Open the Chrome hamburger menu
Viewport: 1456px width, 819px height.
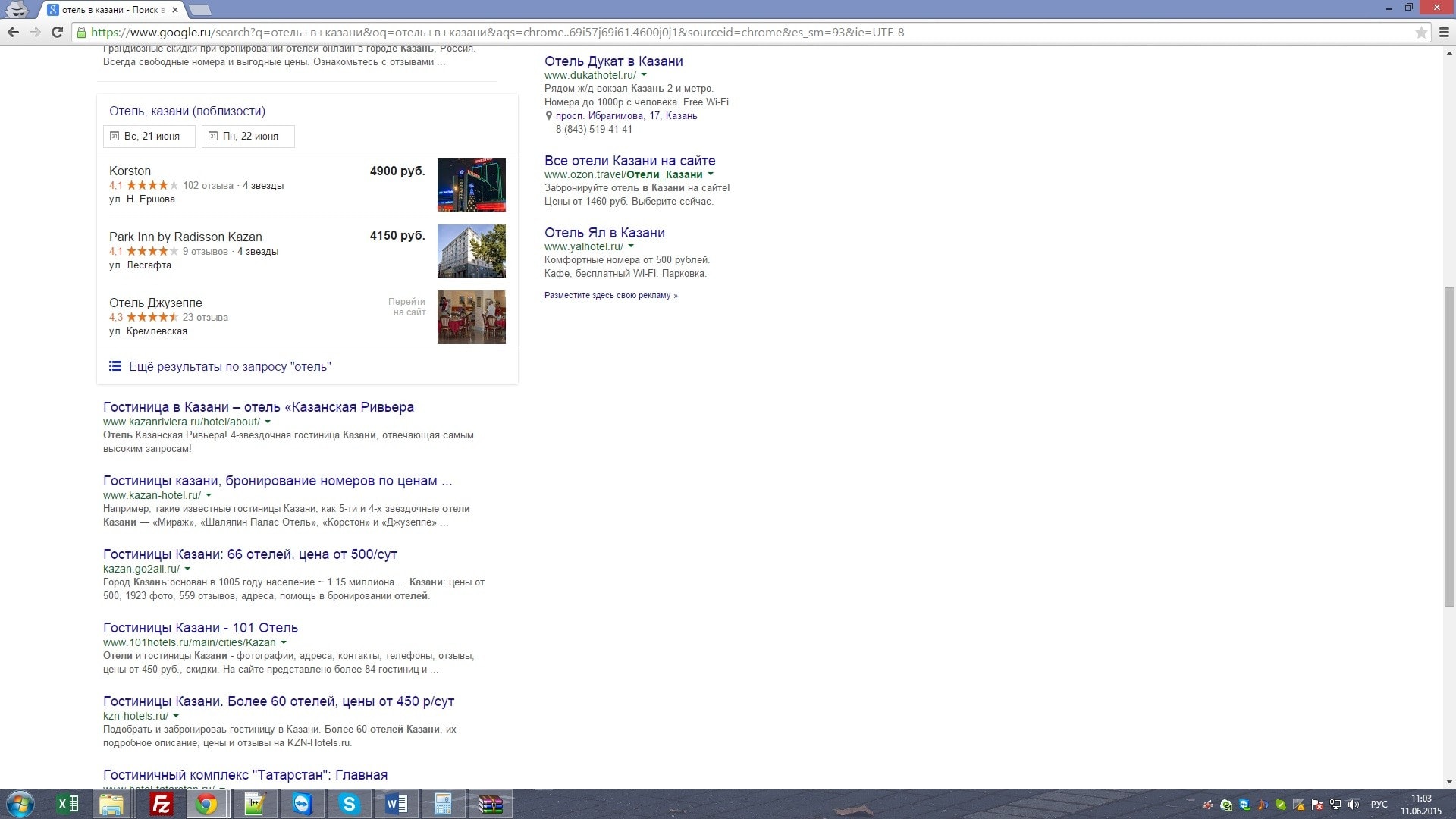(1444, 33)
